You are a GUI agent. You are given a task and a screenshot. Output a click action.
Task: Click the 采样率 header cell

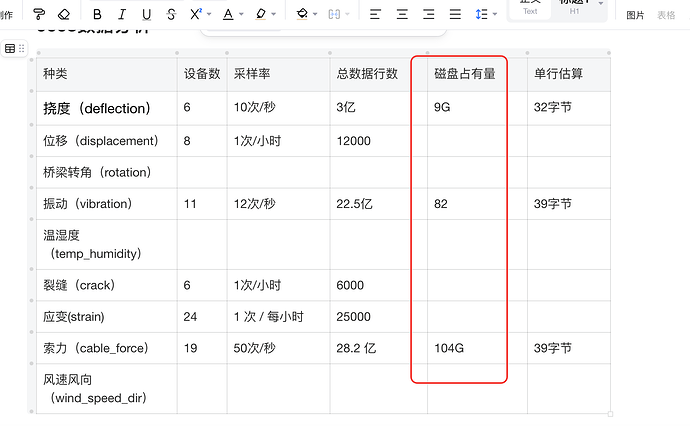coord(279,74)
